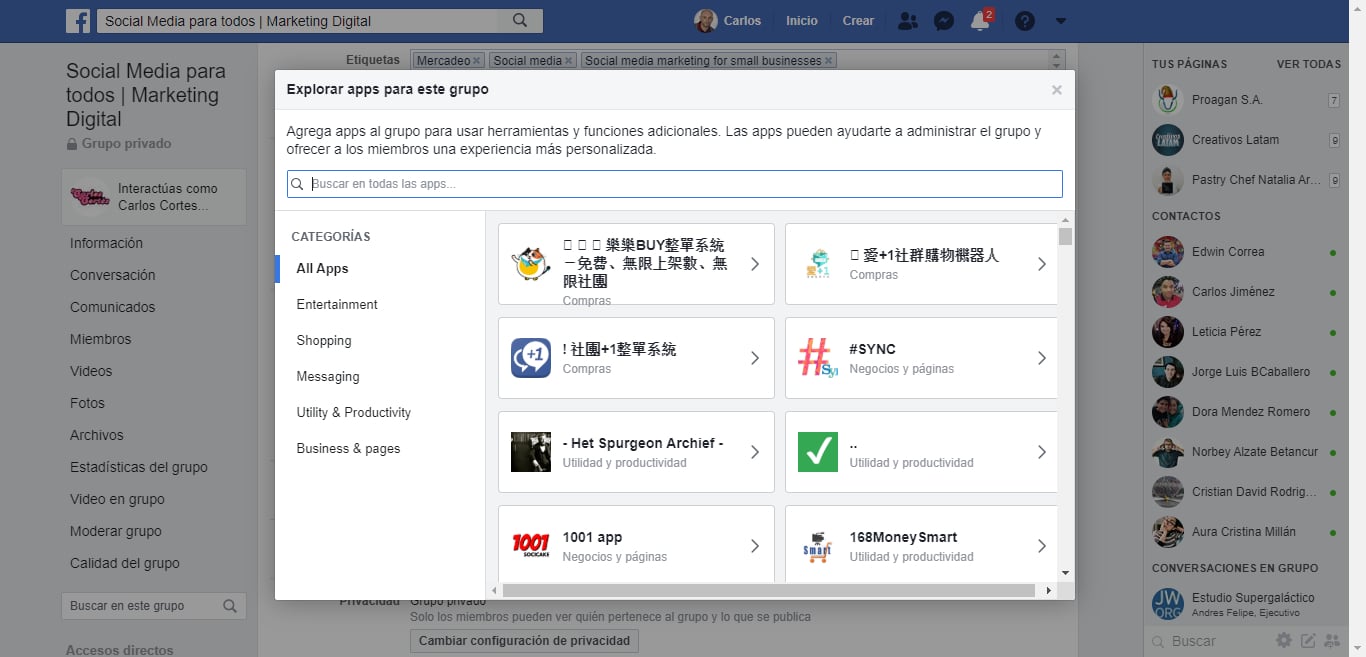Remove the Social media tag
The height and width of the screenshot is (657, 1366).
569,61
